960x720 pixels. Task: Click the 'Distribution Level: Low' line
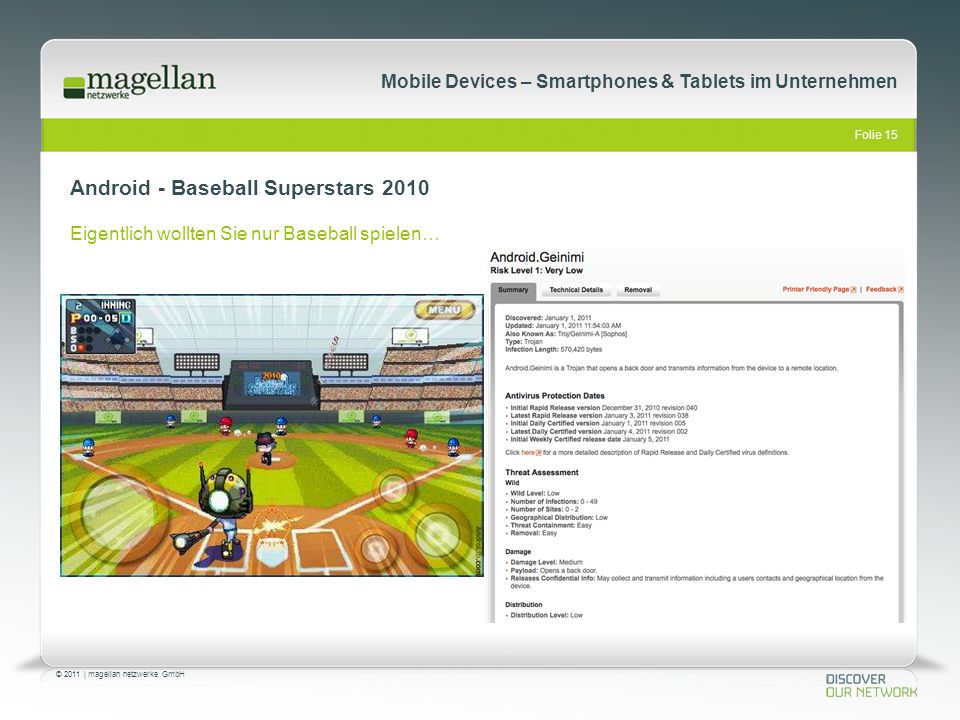pos(546,615)
